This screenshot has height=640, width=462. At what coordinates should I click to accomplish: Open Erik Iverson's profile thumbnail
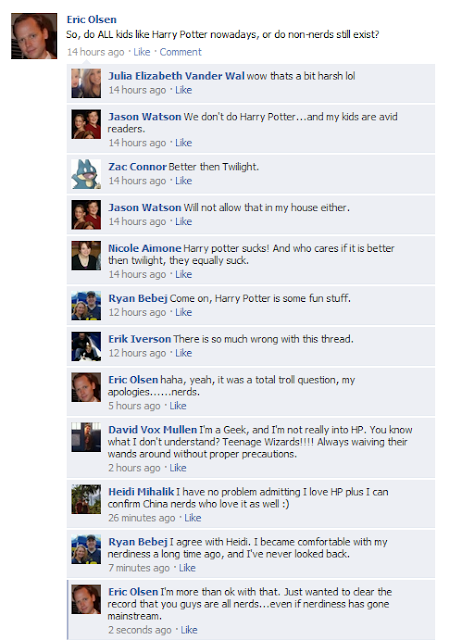click(x=86, y=347)
